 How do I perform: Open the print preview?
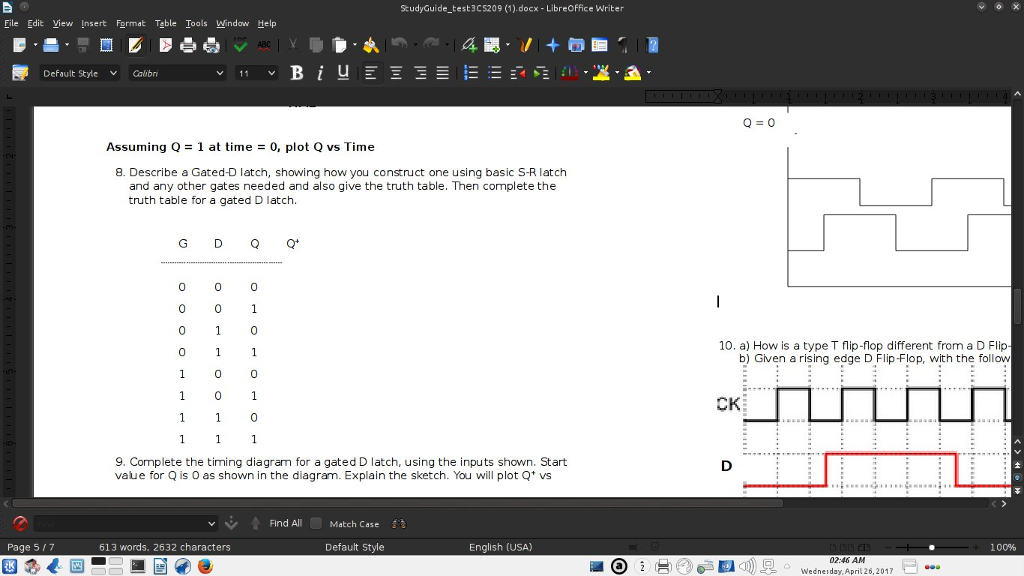211,44
